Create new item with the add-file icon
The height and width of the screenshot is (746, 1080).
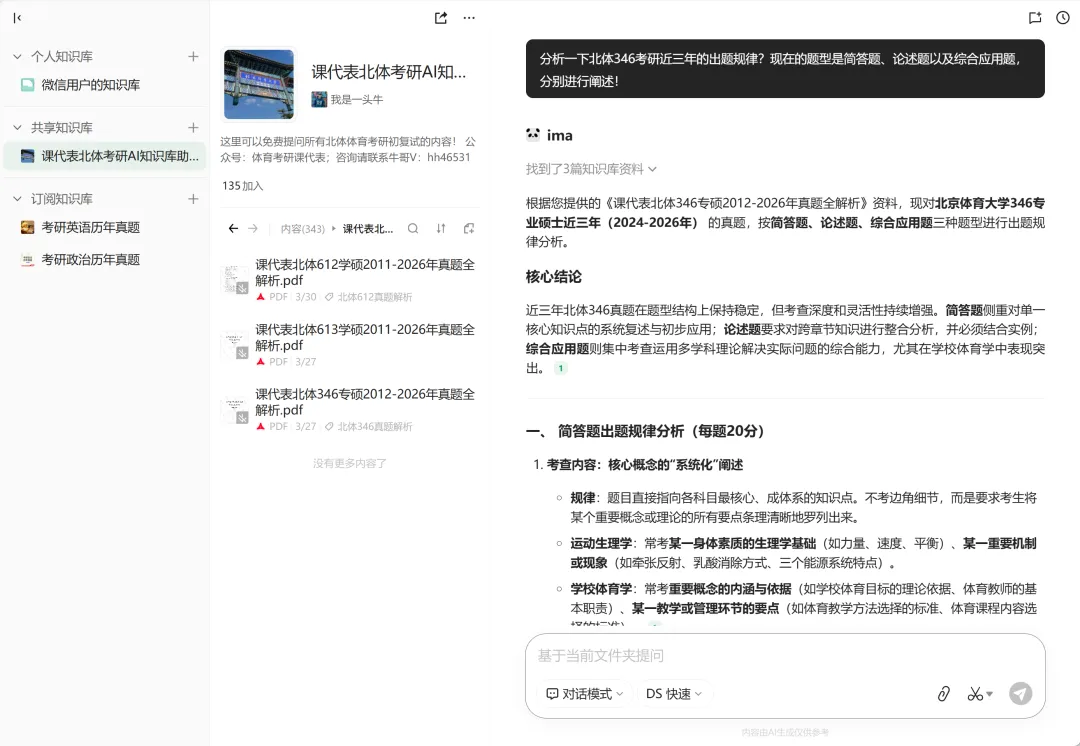[x=468, y=228]
